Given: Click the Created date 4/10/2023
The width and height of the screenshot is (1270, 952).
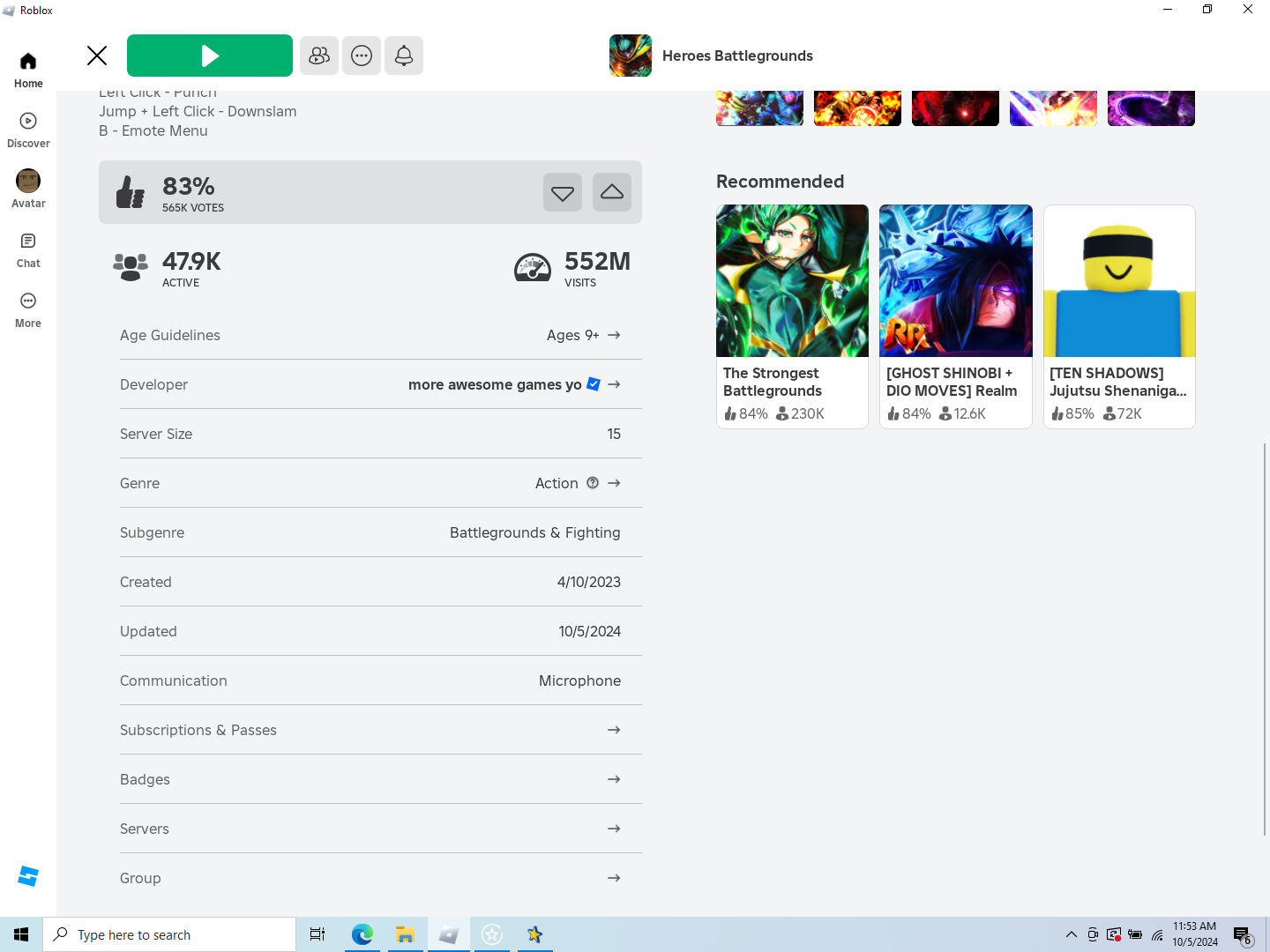Looking at the screenshot, I should (588, 582).
